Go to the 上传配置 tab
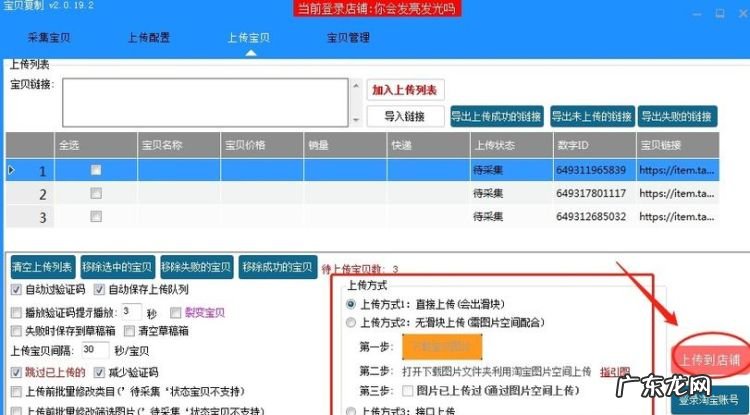The image size is (750, 415). pyautogui.click(x=148, y=38)
